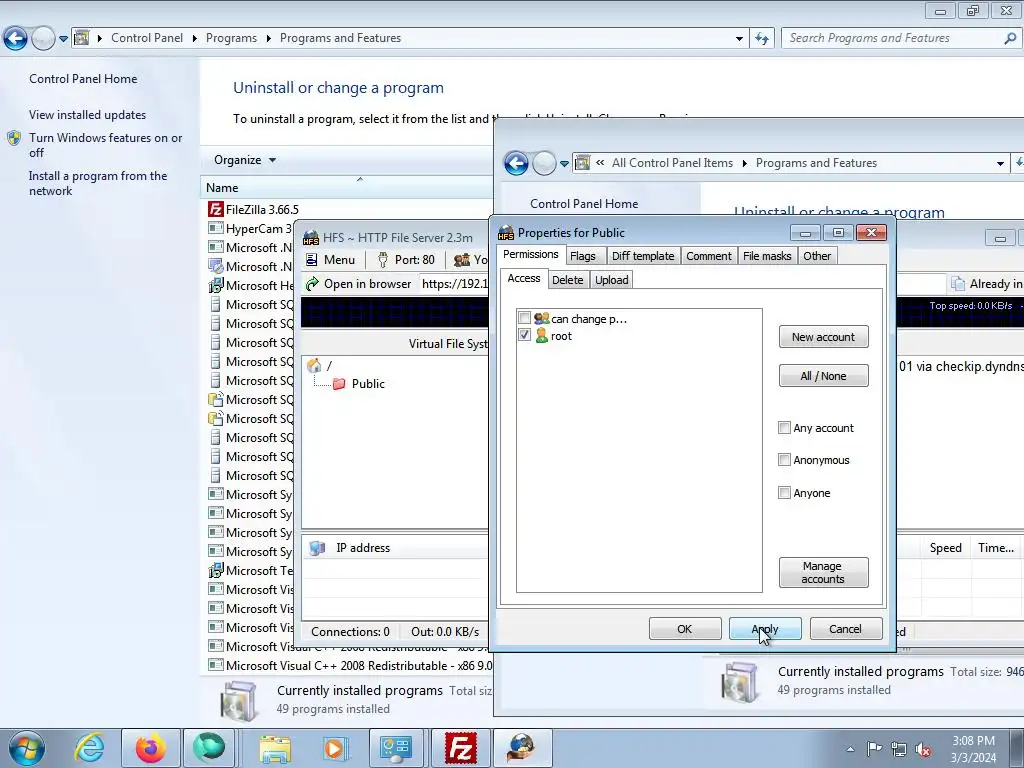Click Apply in Properties for Public
Image resolution: width=1024 pixels, height=768 pixels.
pos(765,629)
